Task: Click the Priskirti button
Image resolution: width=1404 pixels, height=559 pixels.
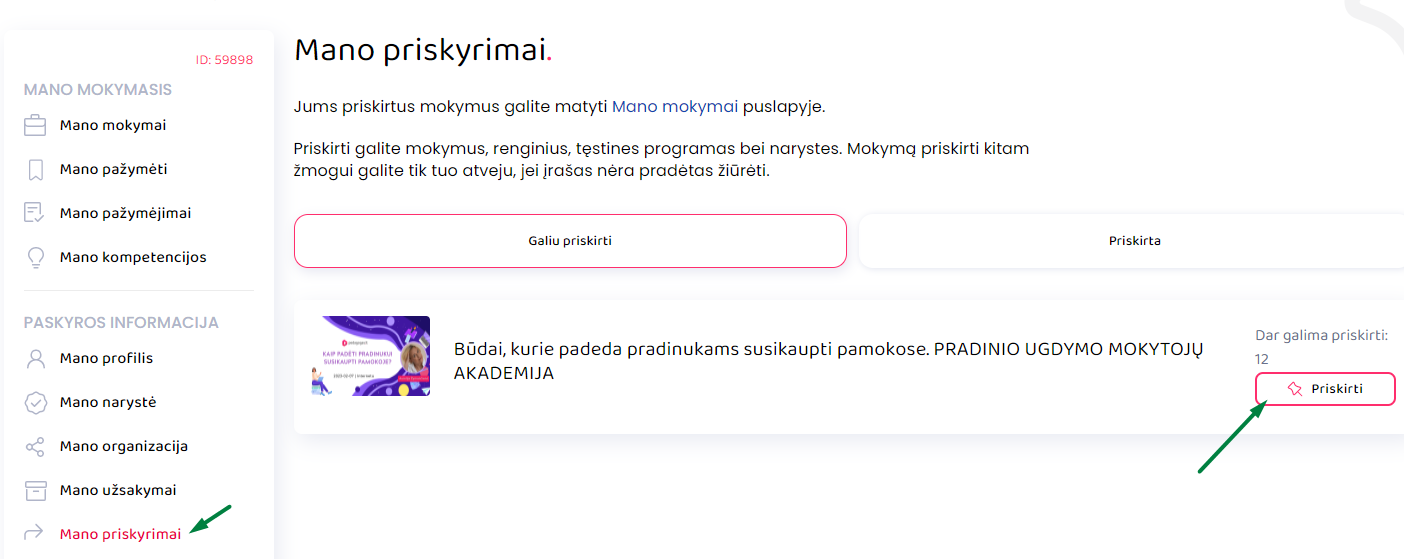Action: pos(1325,389)
